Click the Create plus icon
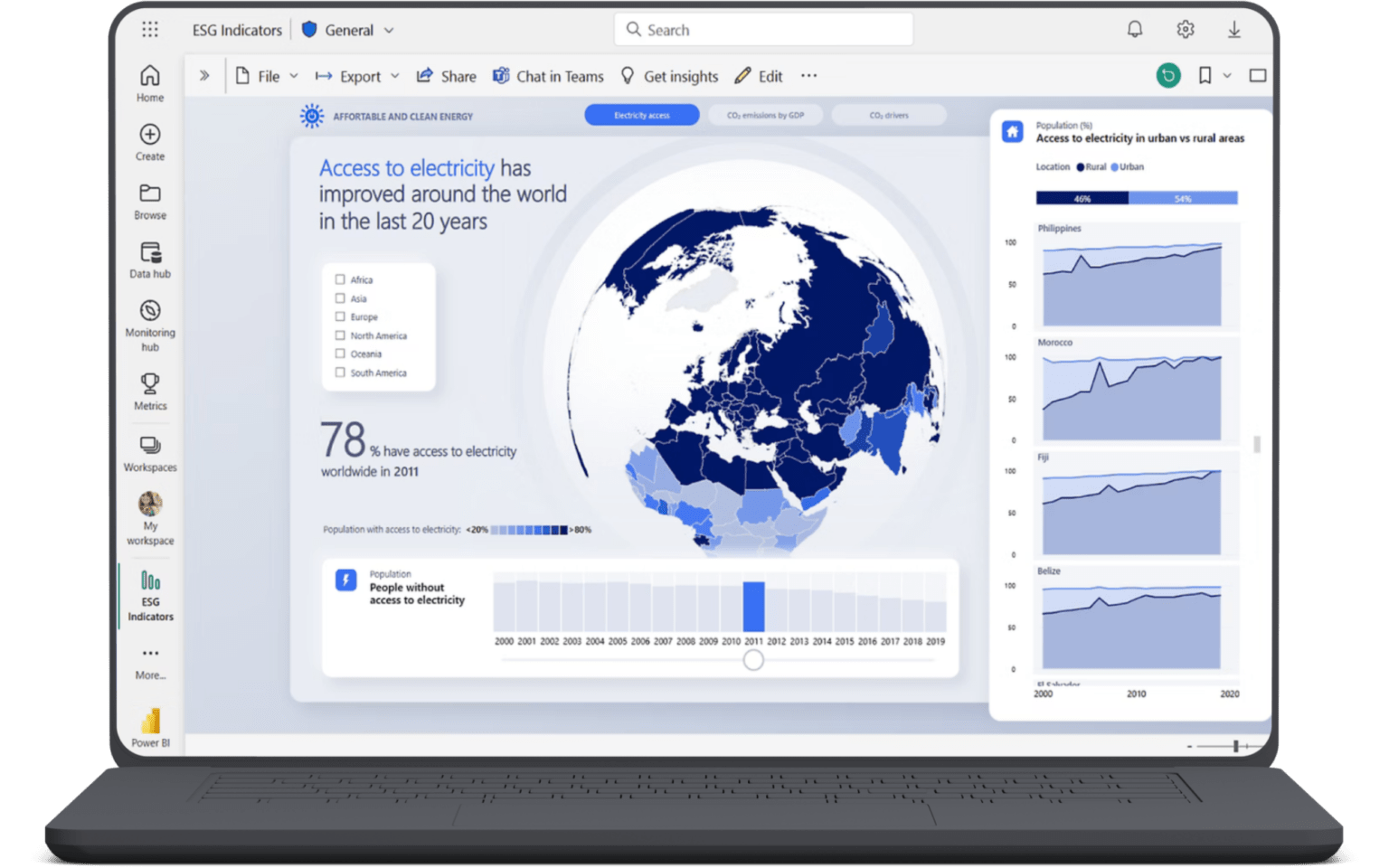 [150, 135]
